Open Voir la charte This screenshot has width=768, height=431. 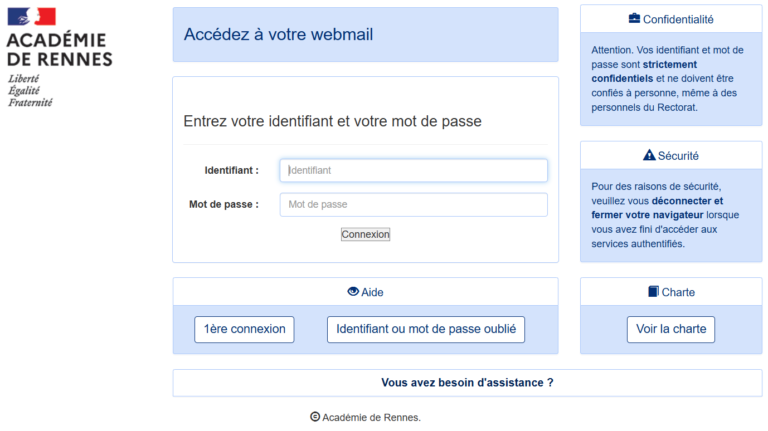tap(671, 329)
